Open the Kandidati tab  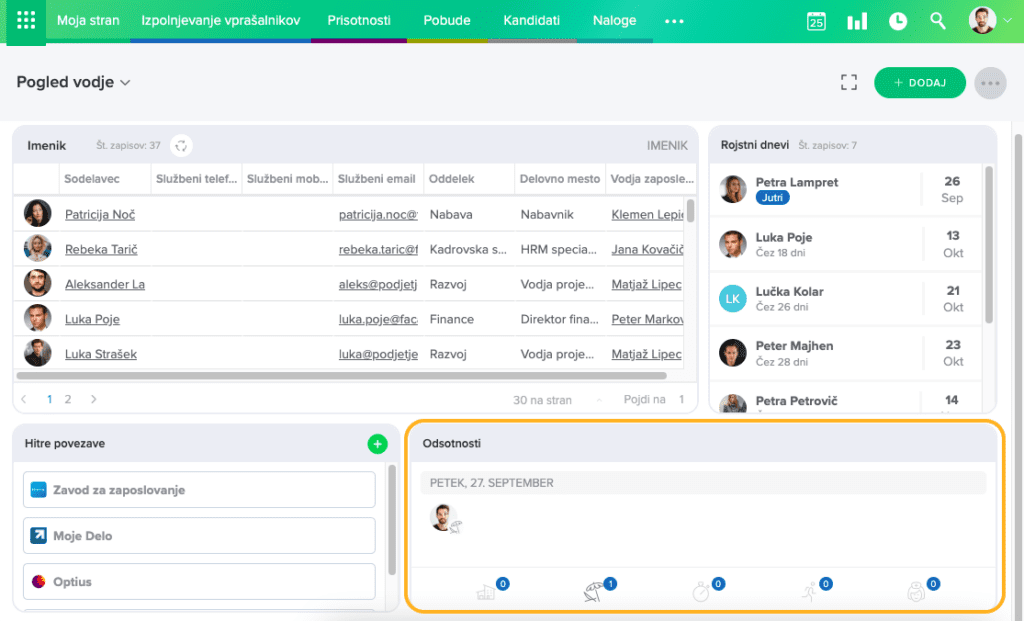(531, 21)
